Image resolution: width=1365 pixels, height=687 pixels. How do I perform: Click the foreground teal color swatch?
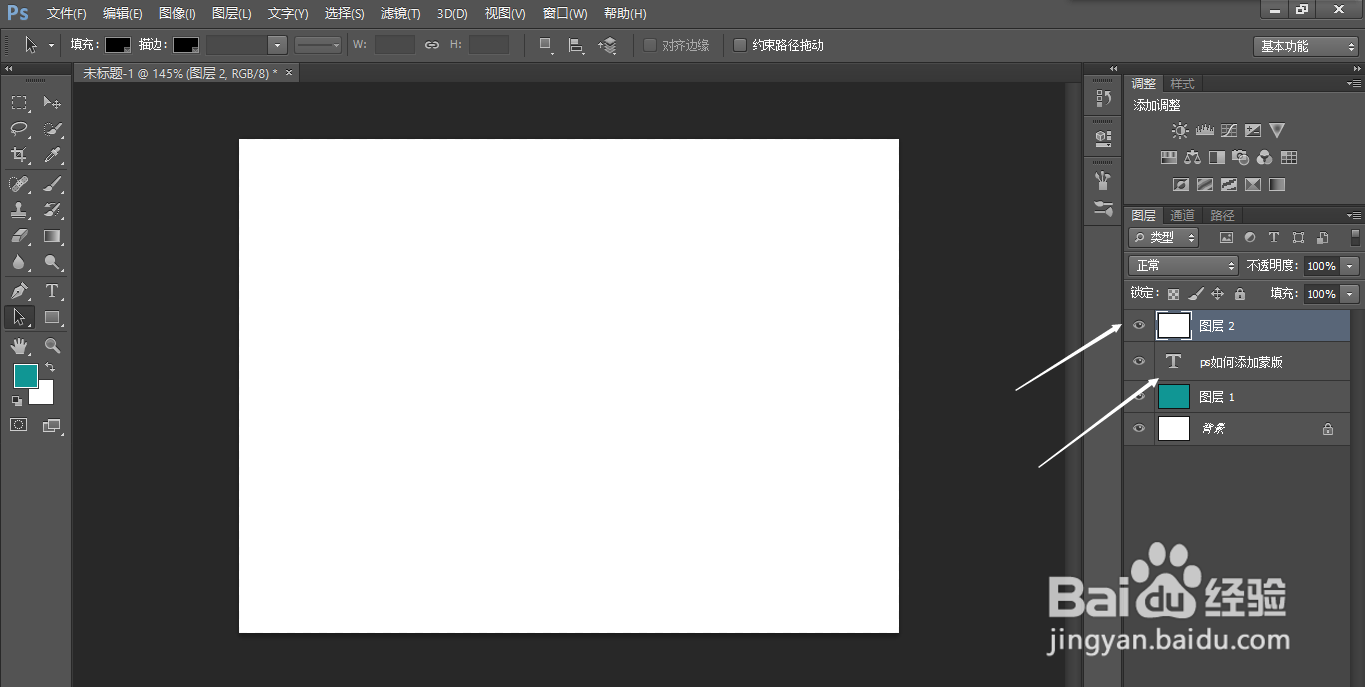(24, 375)
